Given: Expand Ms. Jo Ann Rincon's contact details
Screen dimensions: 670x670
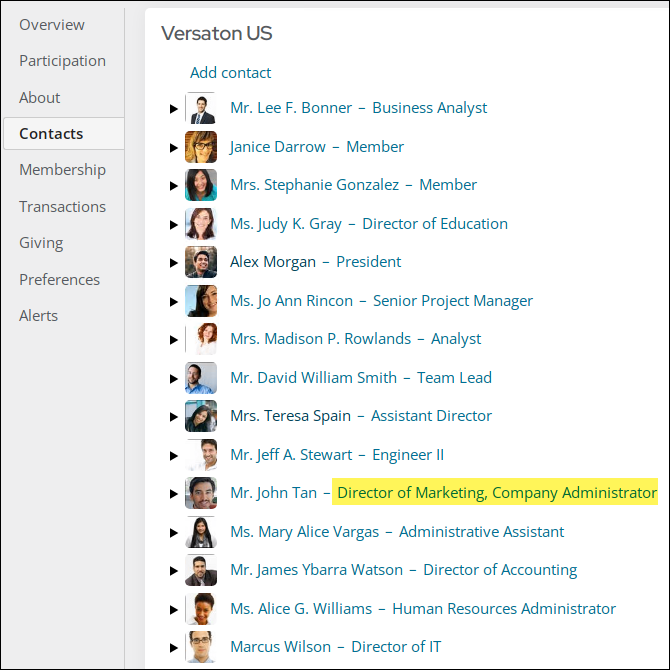Looking at the screenshot, I should [x=173, y=302].
